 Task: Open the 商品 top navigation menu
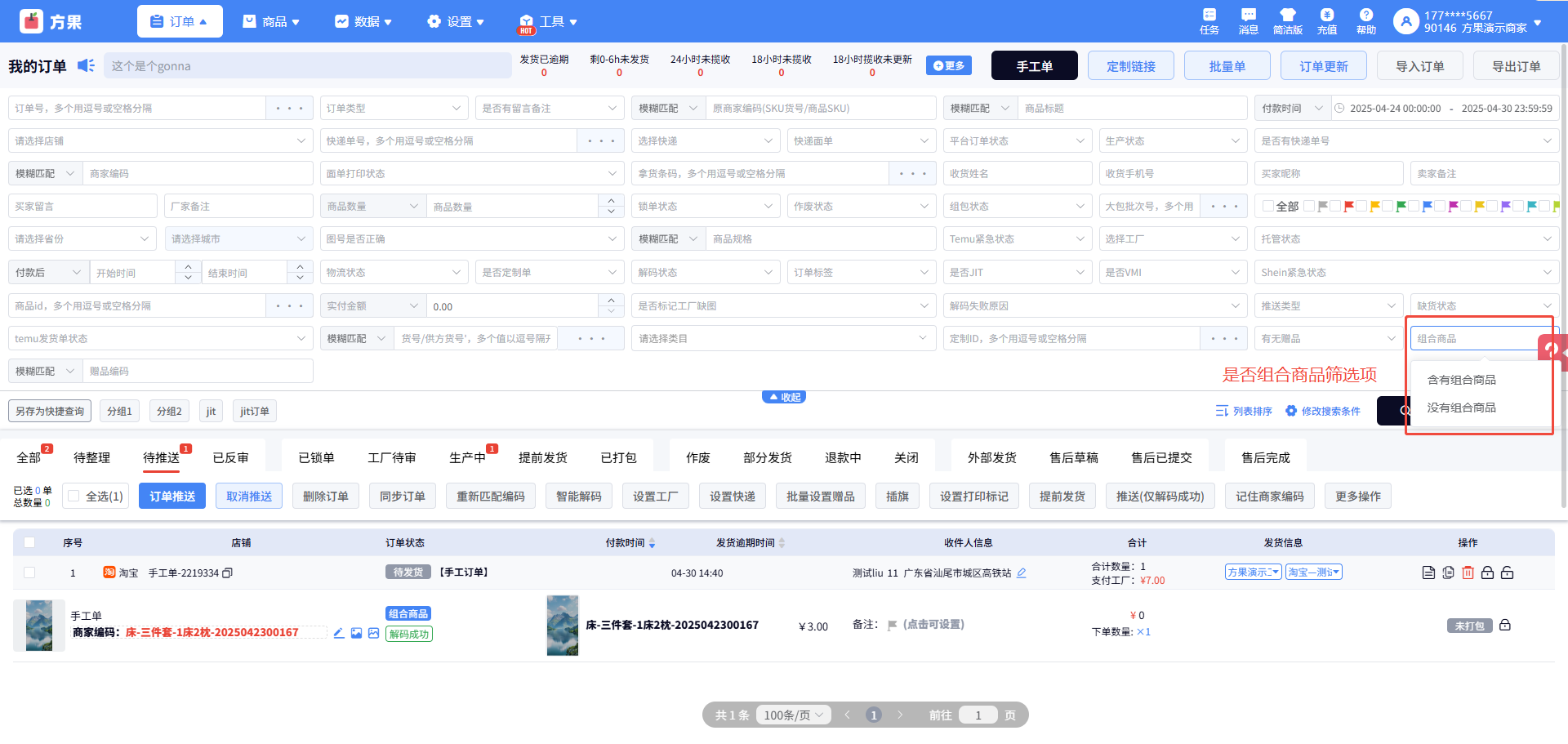(272, 21)
